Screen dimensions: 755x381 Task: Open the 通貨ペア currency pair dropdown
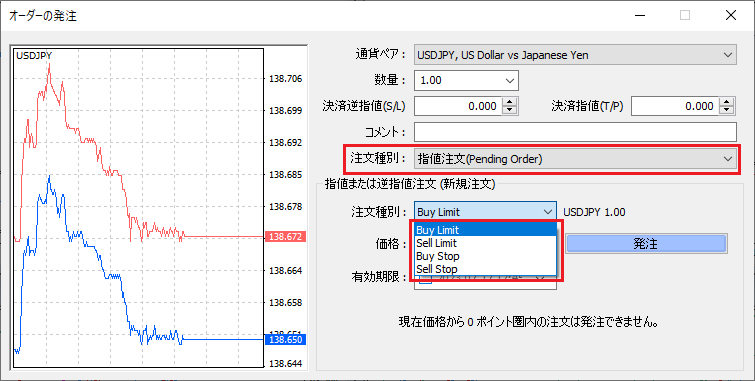coord(575,55)
